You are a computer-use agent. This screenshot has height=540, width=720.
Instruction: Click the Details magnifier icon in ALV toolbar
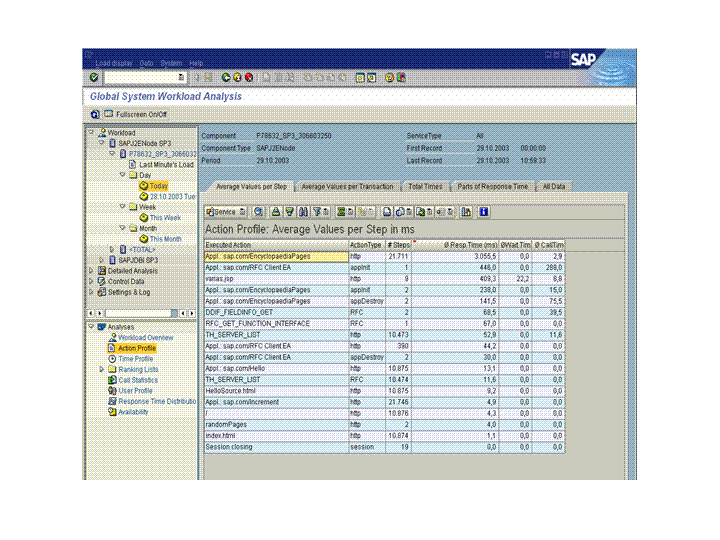259,212
